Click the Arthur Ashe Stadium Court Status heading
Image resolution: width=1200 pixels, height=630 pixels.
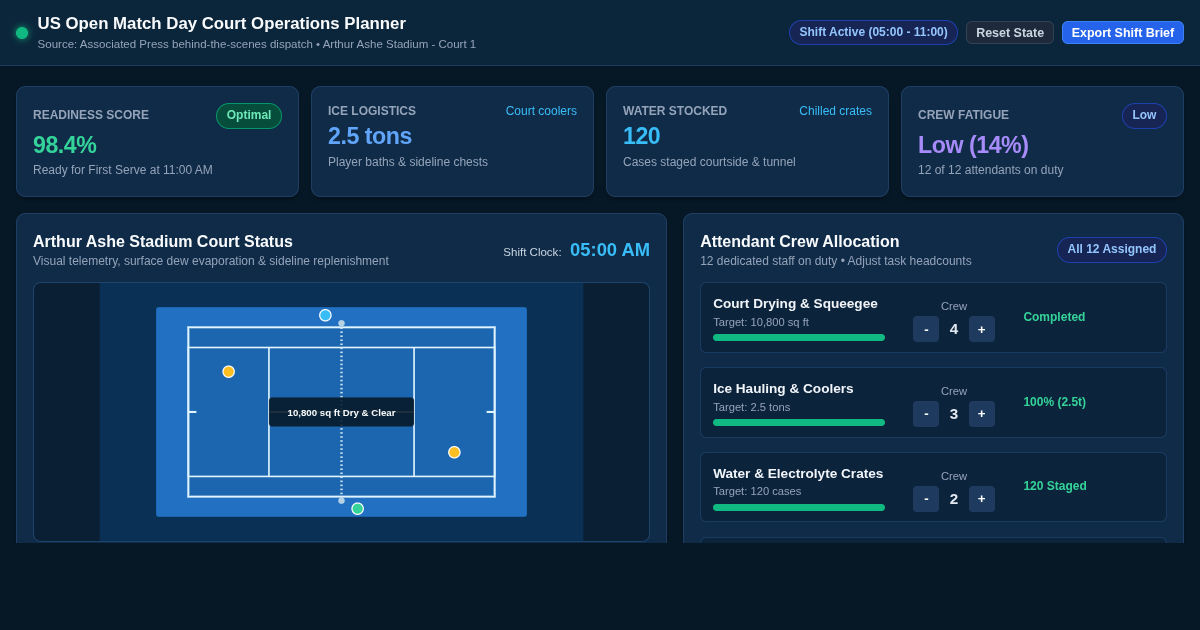(x=163, y=242)
